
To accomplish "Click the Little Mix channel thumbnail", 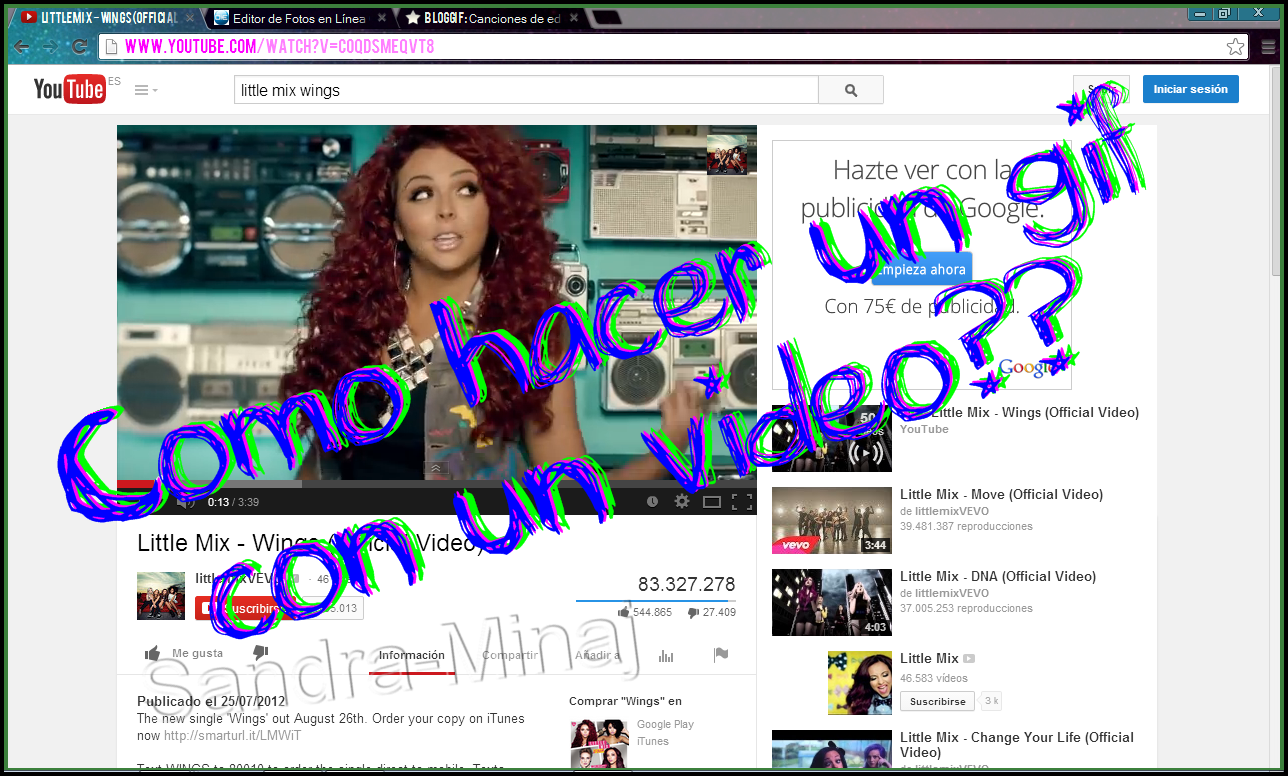I will [x=860, y=683].
